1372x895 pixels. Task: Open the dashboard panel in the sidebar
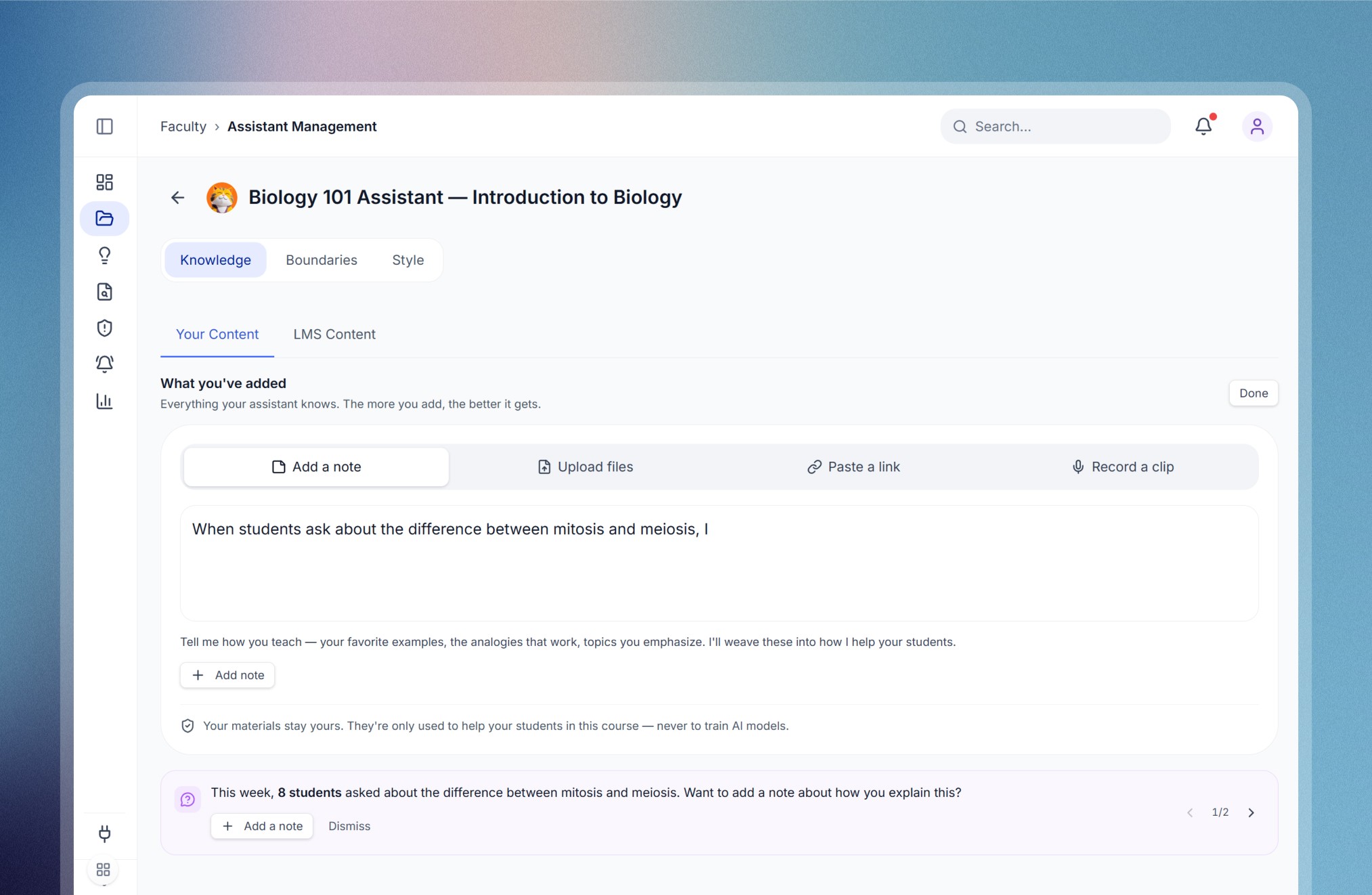[x=104, y=182]
